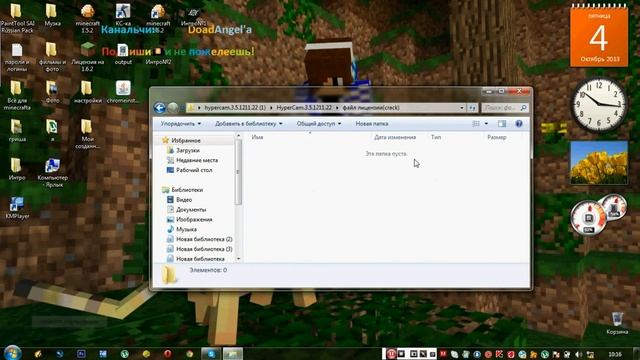
Task: Click the CPU meter gadget
Action: (x=588, y=218)
